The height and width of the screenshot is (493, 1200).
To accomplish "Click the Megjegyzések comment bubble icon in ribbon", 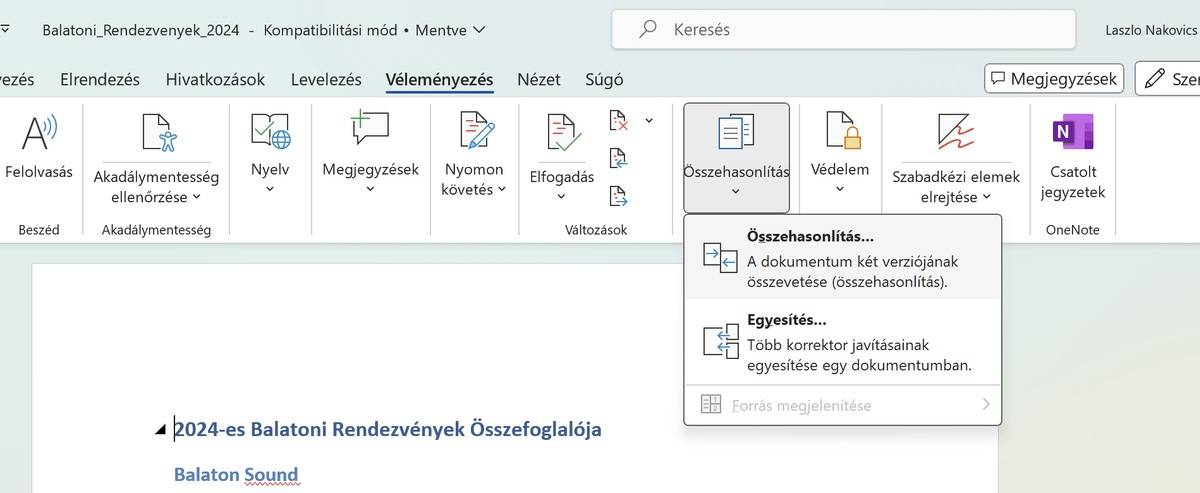I will tap(370, 131).
